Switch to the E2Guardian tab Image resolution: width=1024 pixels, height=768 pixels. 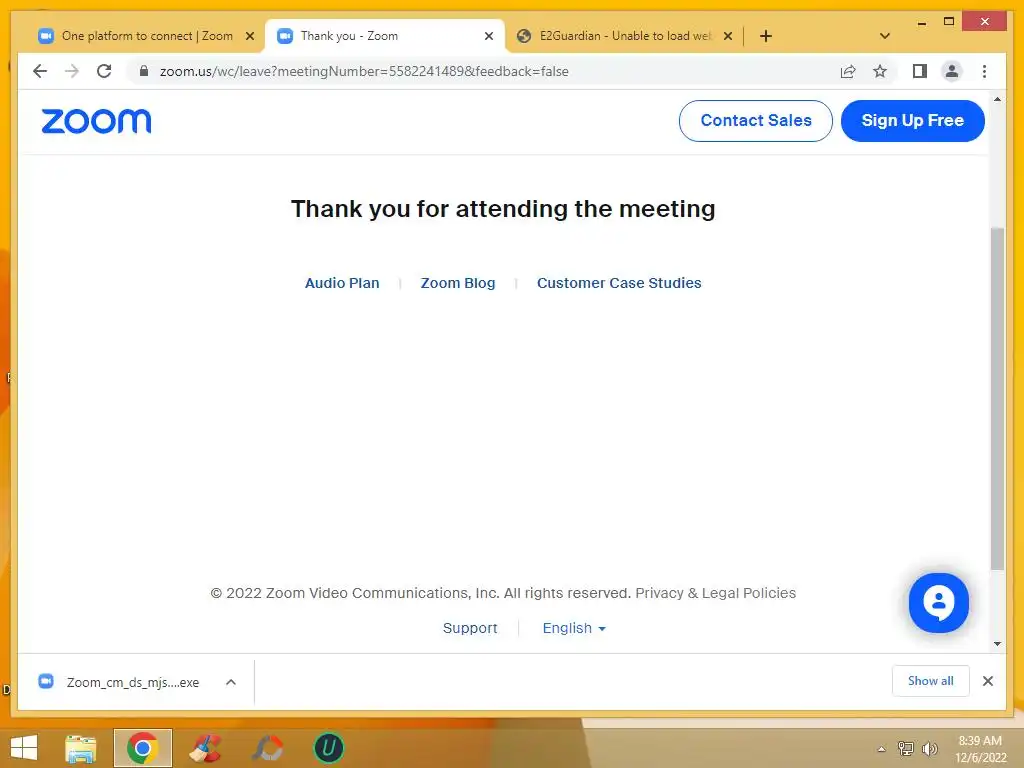tap(624, 36)
